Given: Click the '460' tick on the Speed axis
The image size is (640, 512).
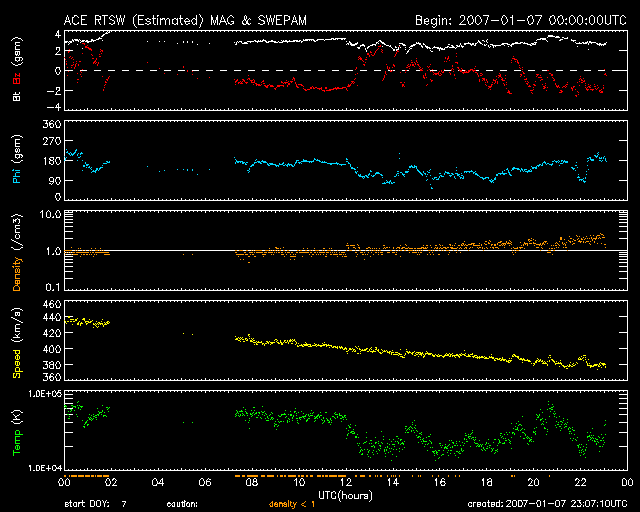Looking at the screenshot, I should coord(52,304).
